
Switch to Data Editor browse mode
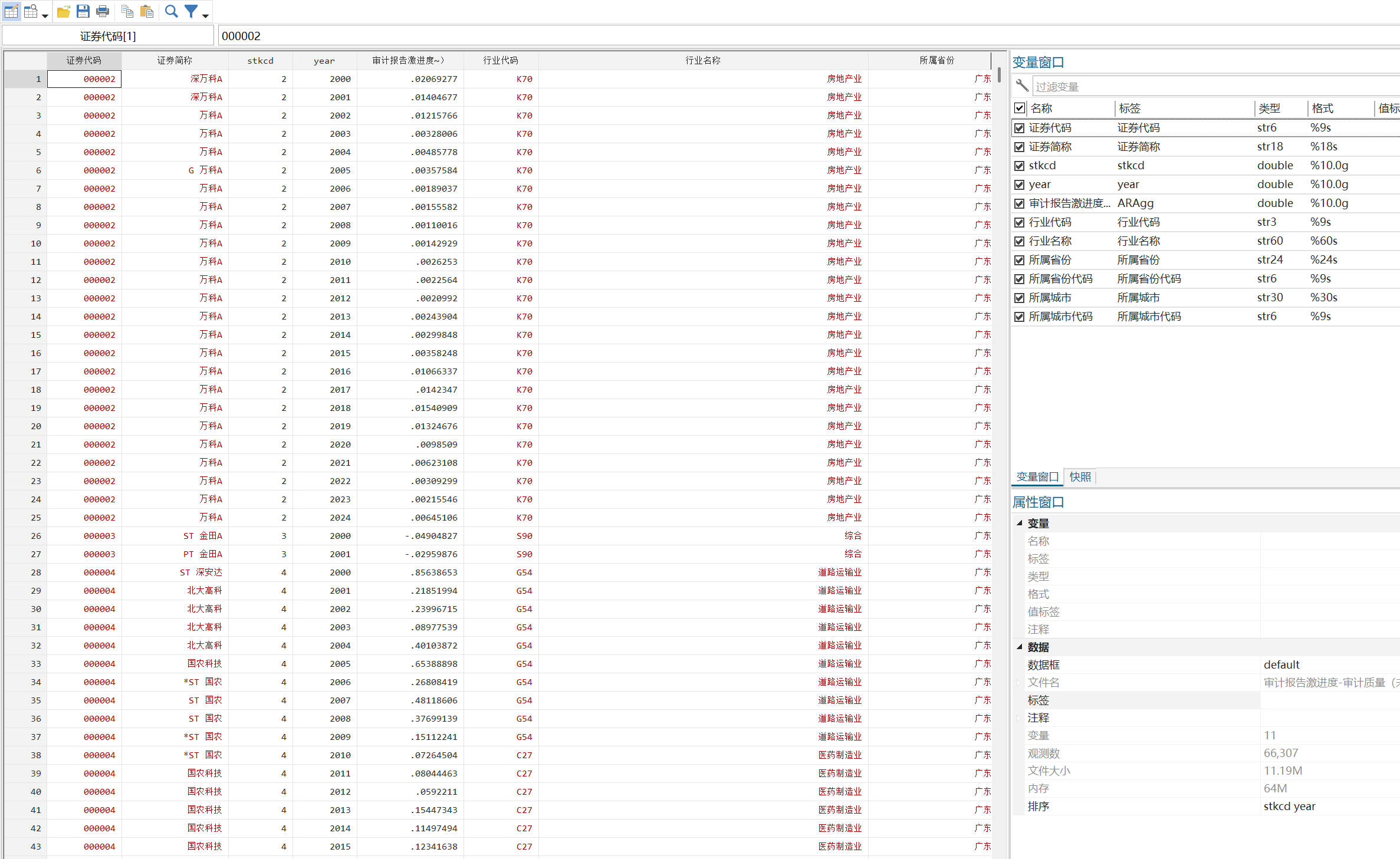click(x=31, y=11)
